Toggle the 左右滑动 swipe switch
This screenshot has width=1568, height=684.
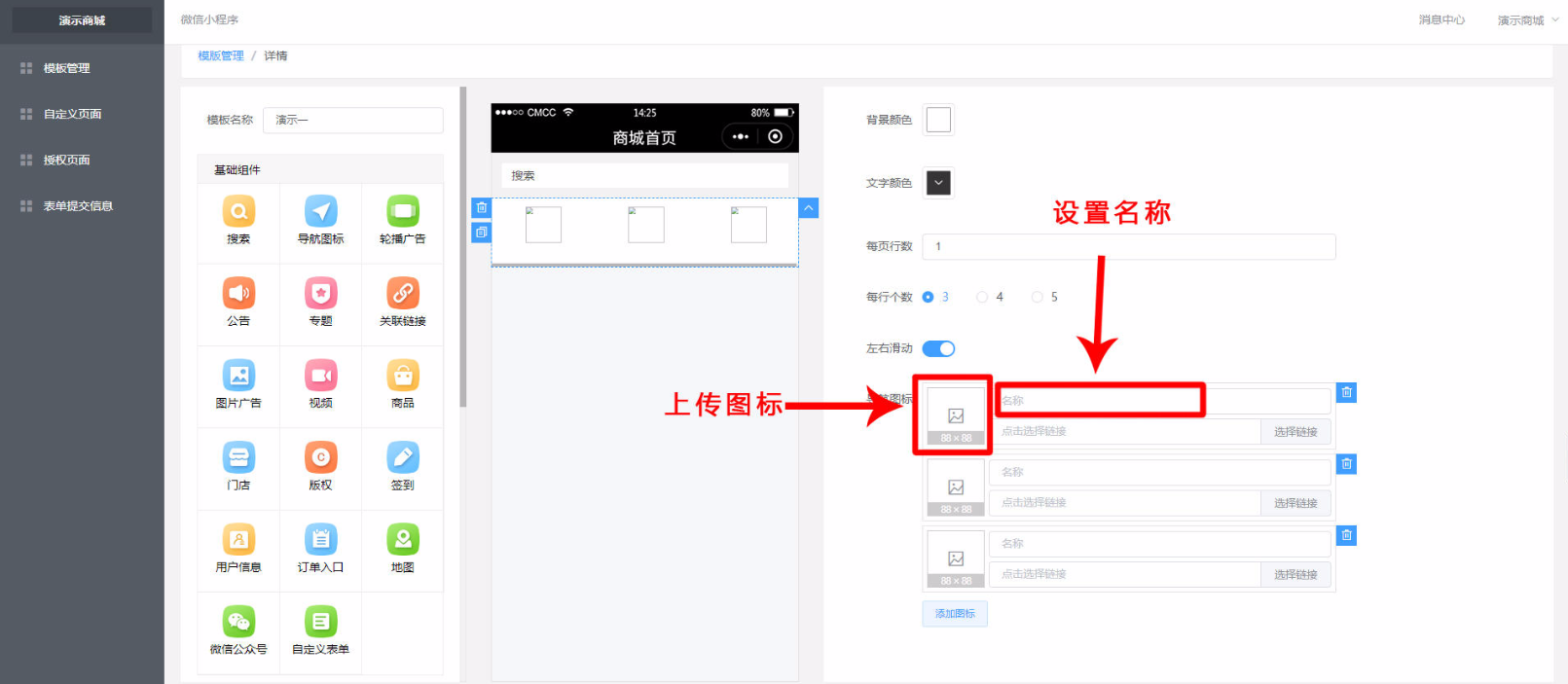[939, 348]
